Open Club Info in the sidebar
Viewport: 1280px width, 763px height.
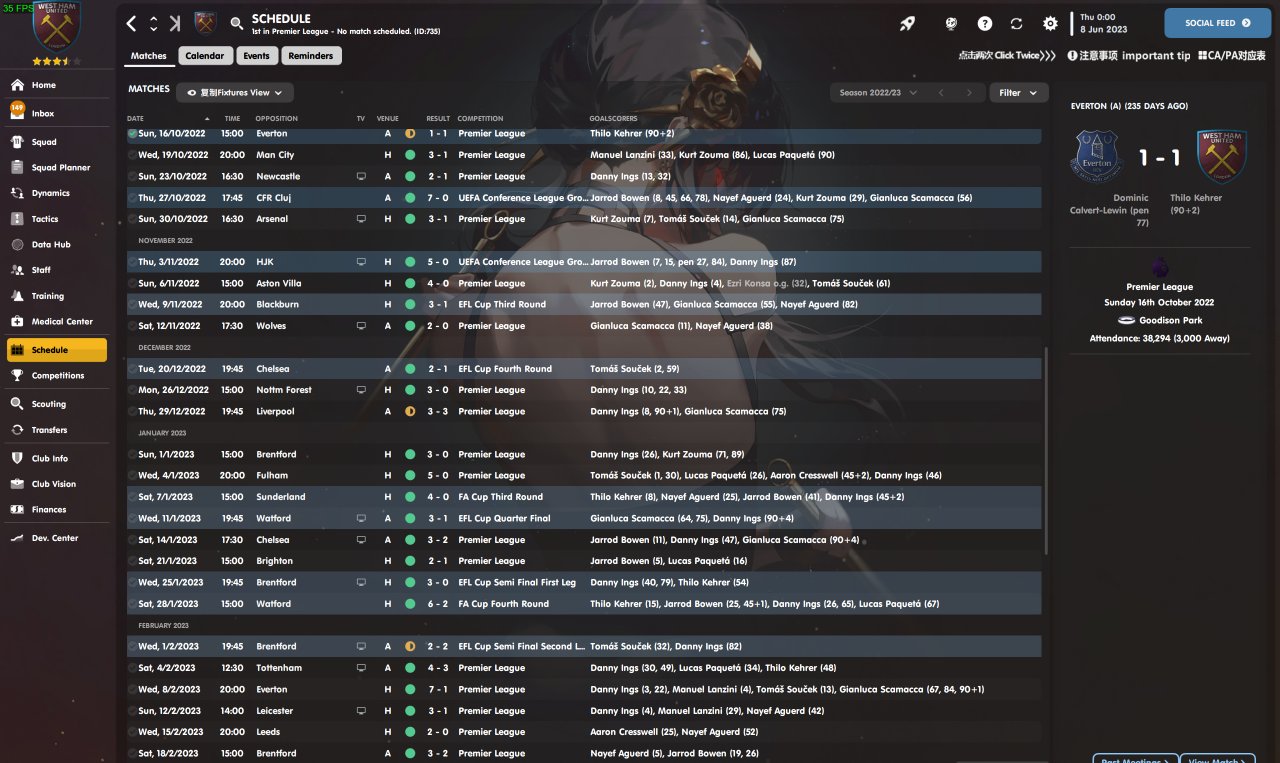click(x=59, y=458)
